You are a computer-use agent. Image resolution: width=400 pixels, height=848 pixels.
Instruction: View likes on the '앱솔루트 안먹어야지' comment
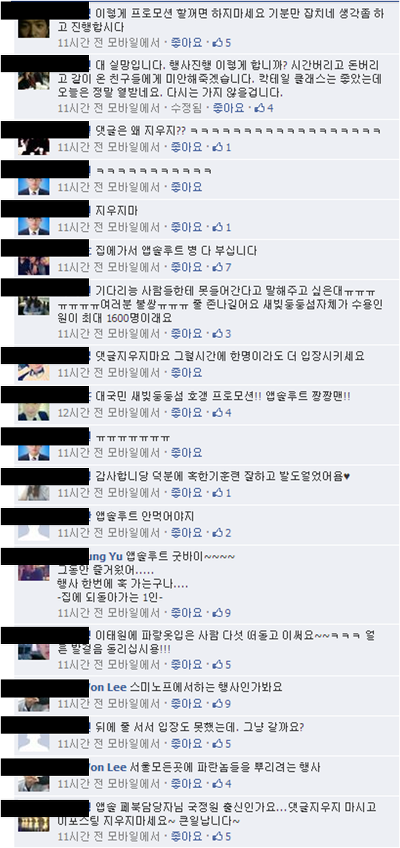coord(222,533)
